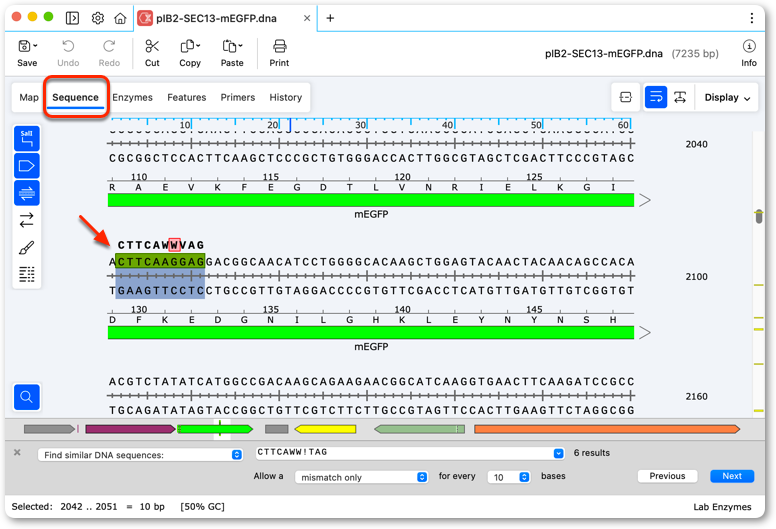Select the Sequence tab
Image resolution: width=776 pixels, height=529 pixels.
pyautogui.click(x=76, y=97)
